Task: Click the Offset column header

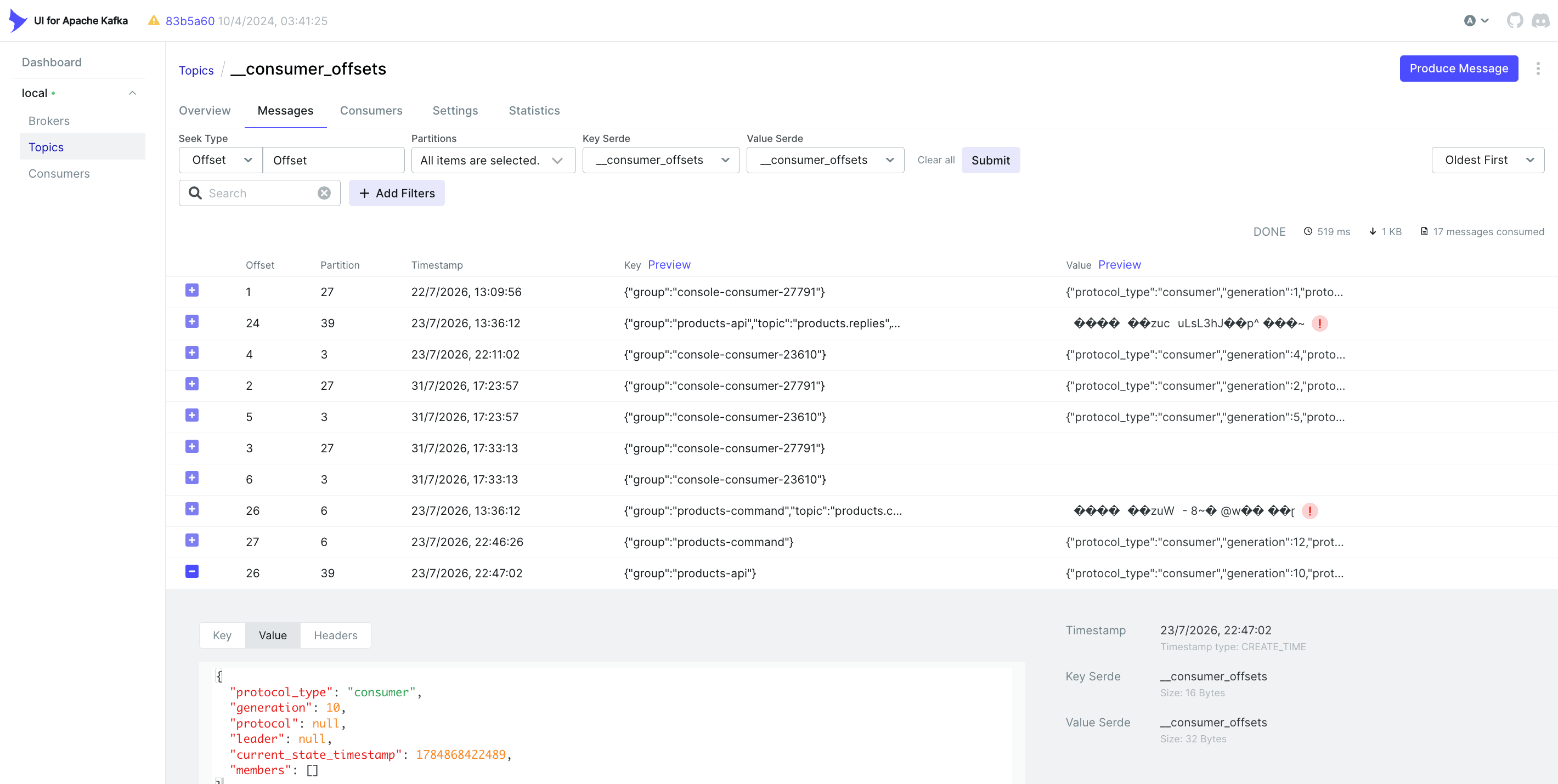Action: [260, 265]
